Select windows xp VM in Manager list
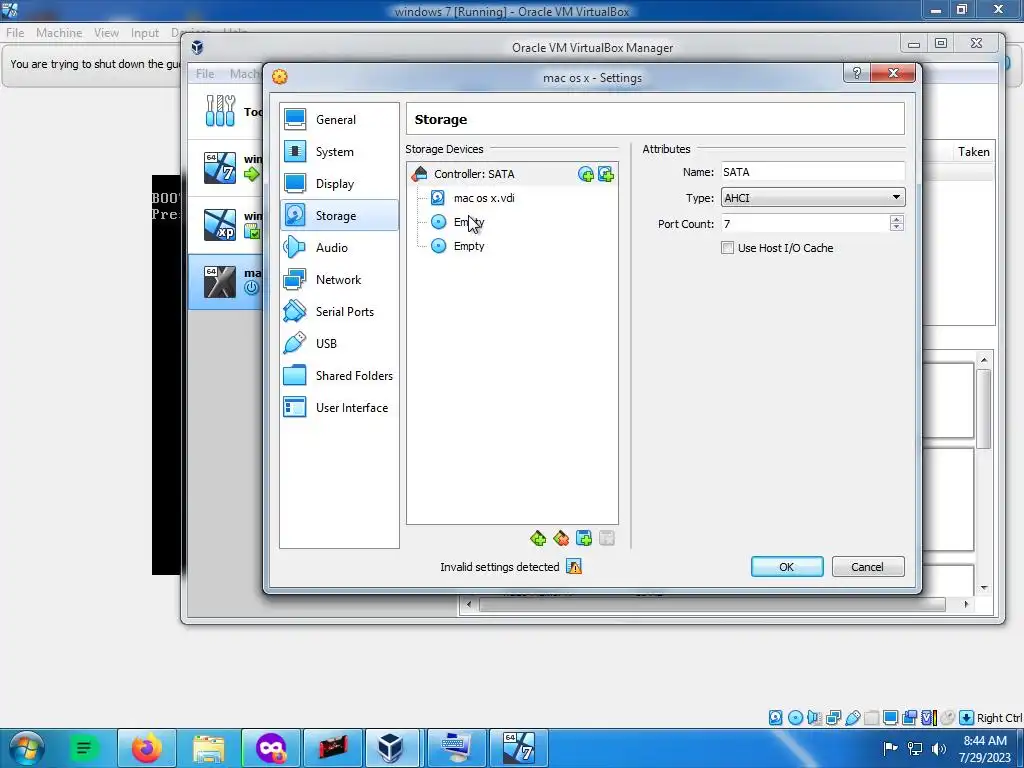Screen dimensions: 1024x768 [225, 225]
